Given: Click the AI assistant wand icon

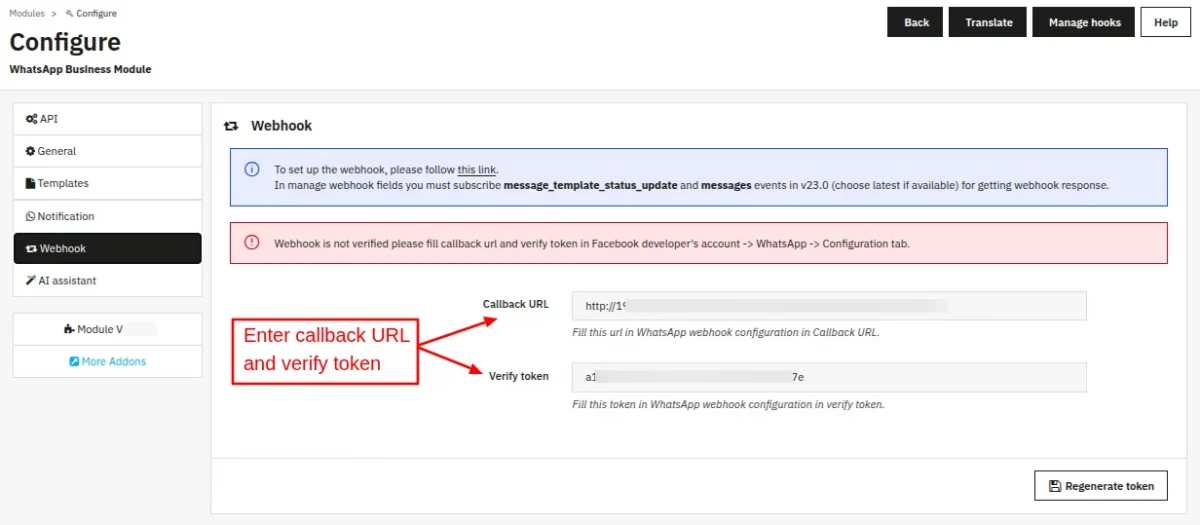Looking at the screenshot, I should (x=30, y=281).
